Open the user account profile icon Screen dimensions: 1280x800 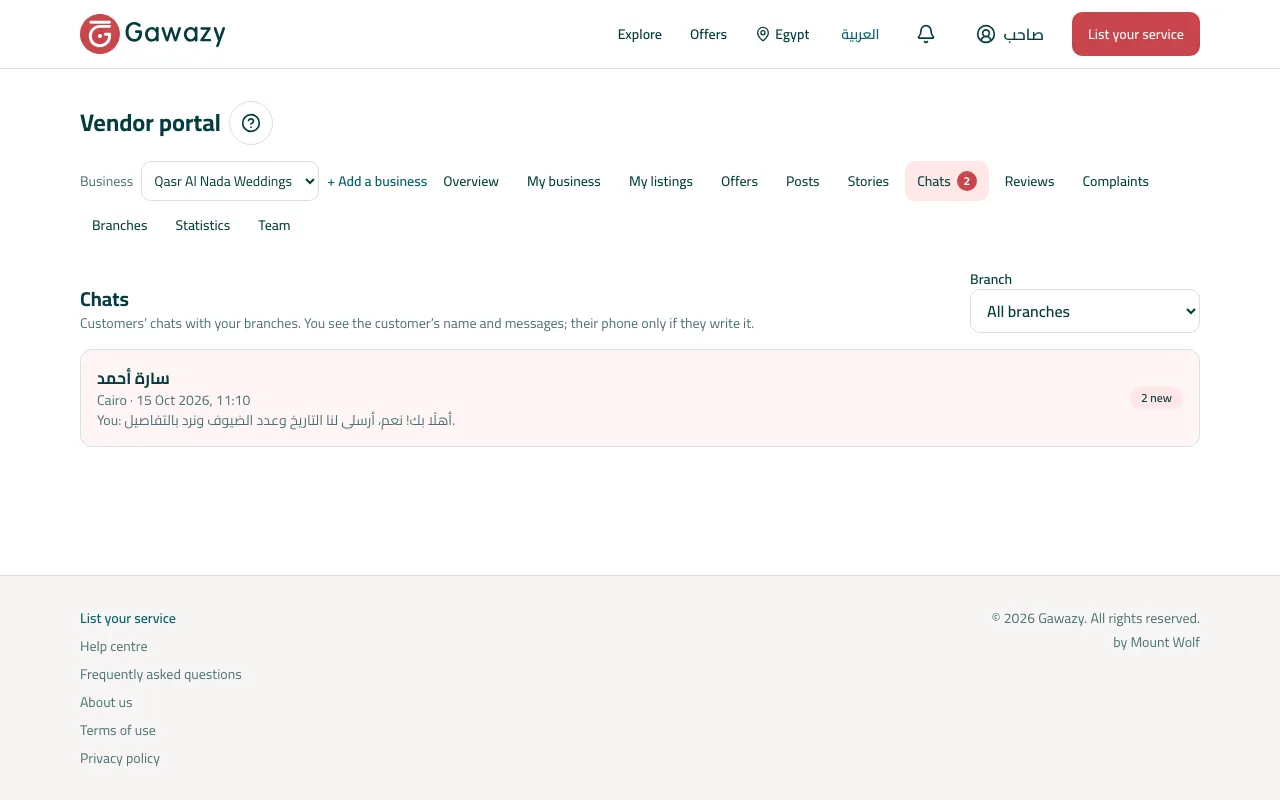pyautogui.click(x=986, y=34)
